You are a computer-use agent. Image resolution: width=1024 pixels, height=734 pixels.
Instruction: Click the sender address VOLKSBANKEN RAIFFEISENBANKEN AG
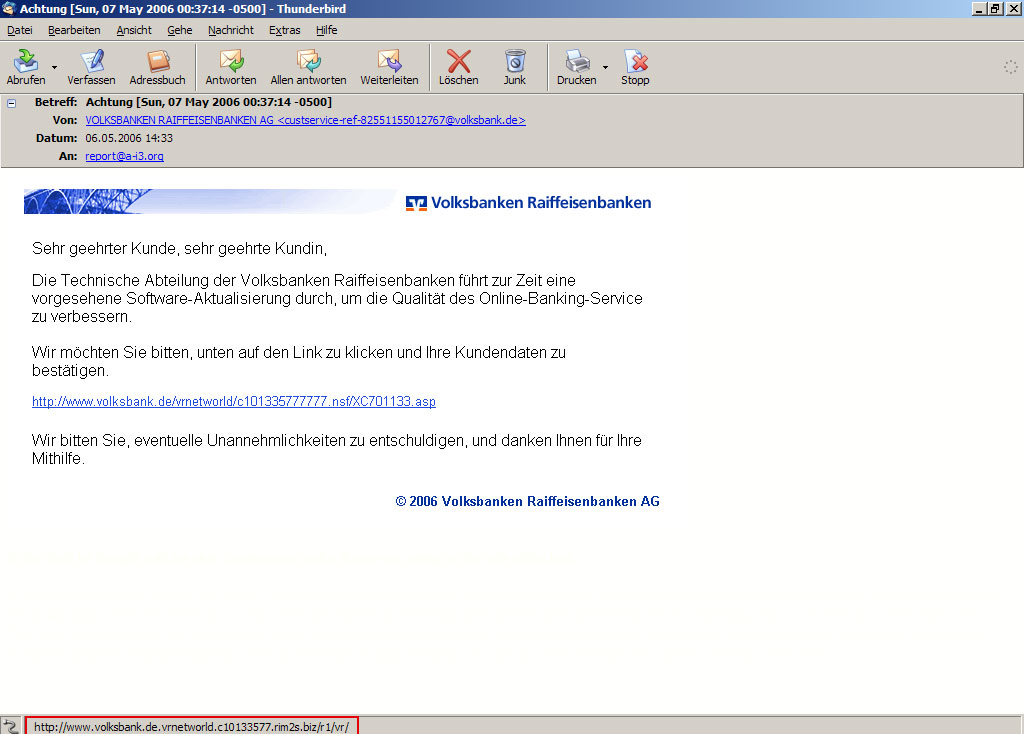coord(305,120)
